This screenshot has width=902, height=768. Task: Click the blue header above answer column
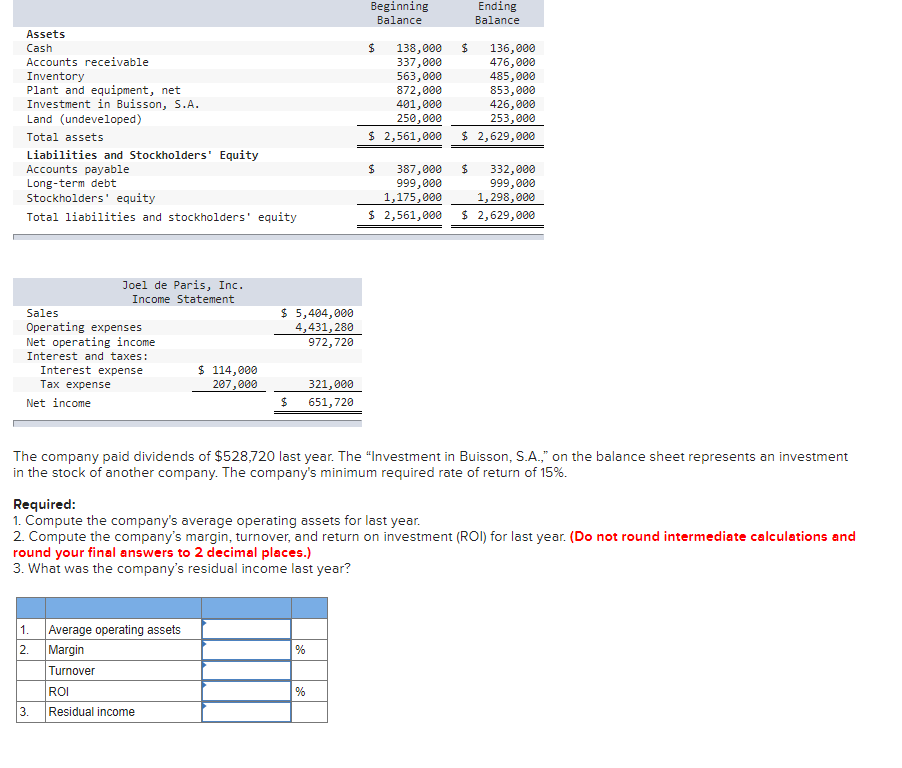[x=246, y=608]
